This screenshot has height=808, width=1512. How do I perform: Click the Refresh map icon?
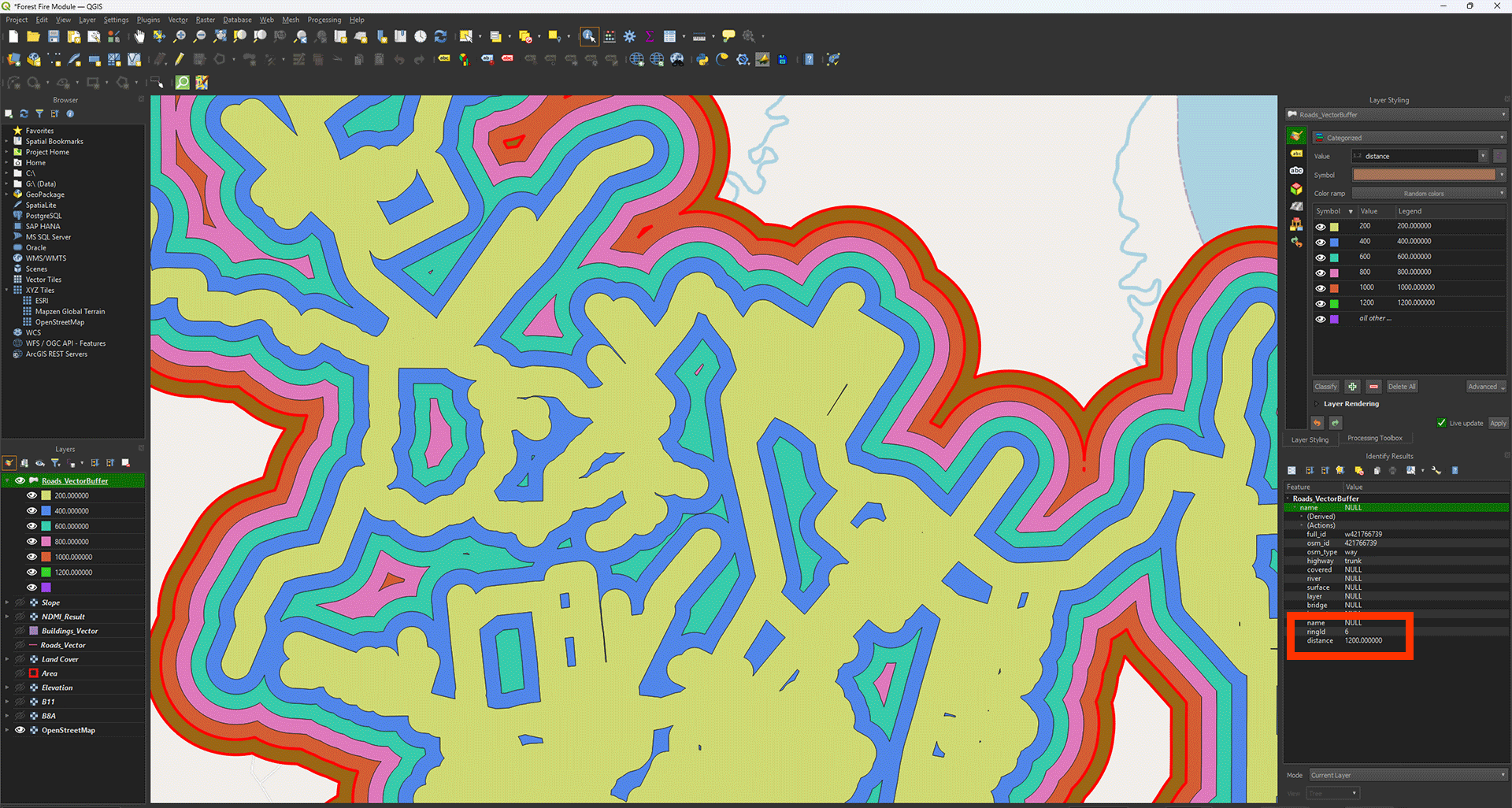tap(441, 36)
